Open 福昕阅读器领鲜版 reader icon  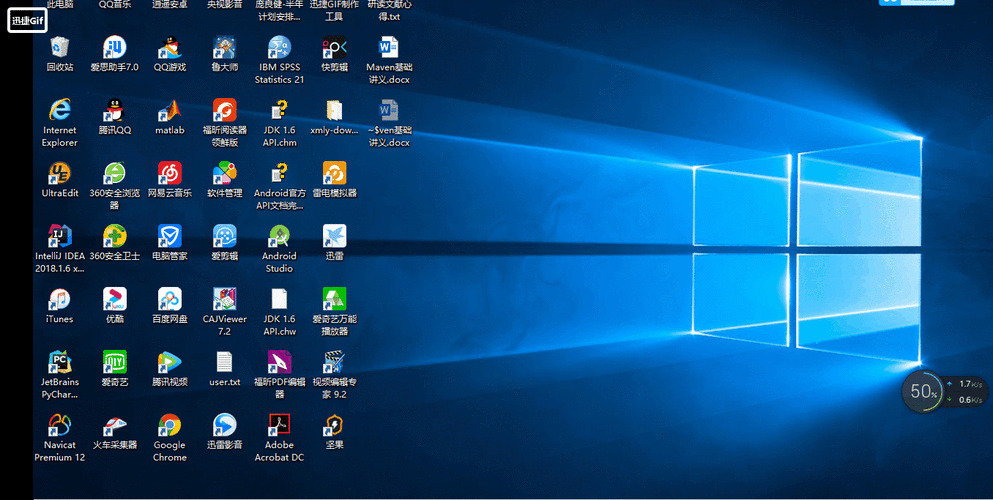click(x=225, y=110)
